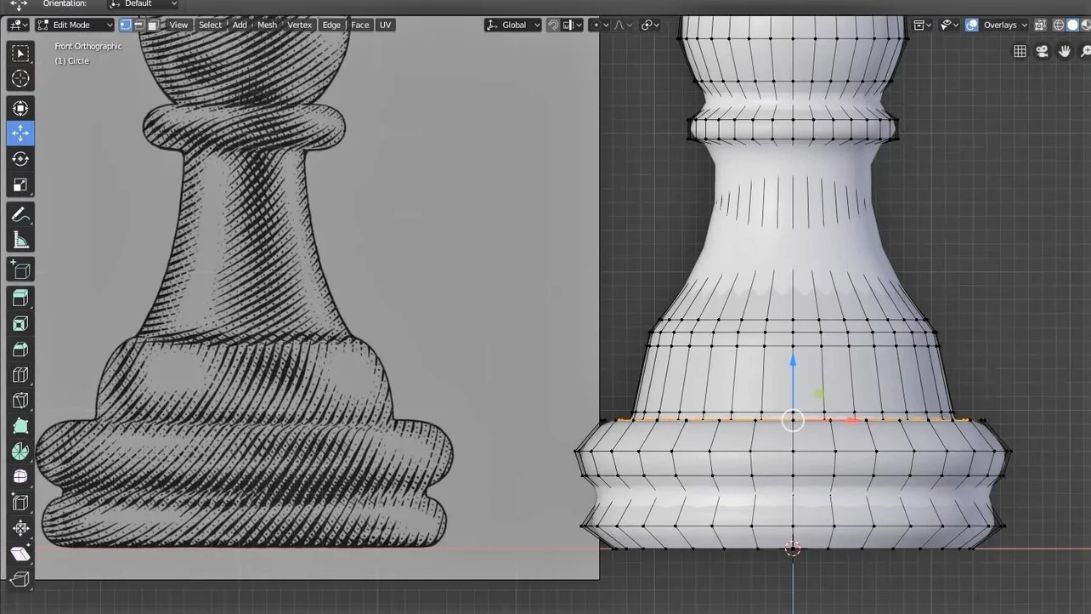This screenshot has width=1091, height=614.
Task: Click the hand pan view icon
Action: pos(1065,51)
